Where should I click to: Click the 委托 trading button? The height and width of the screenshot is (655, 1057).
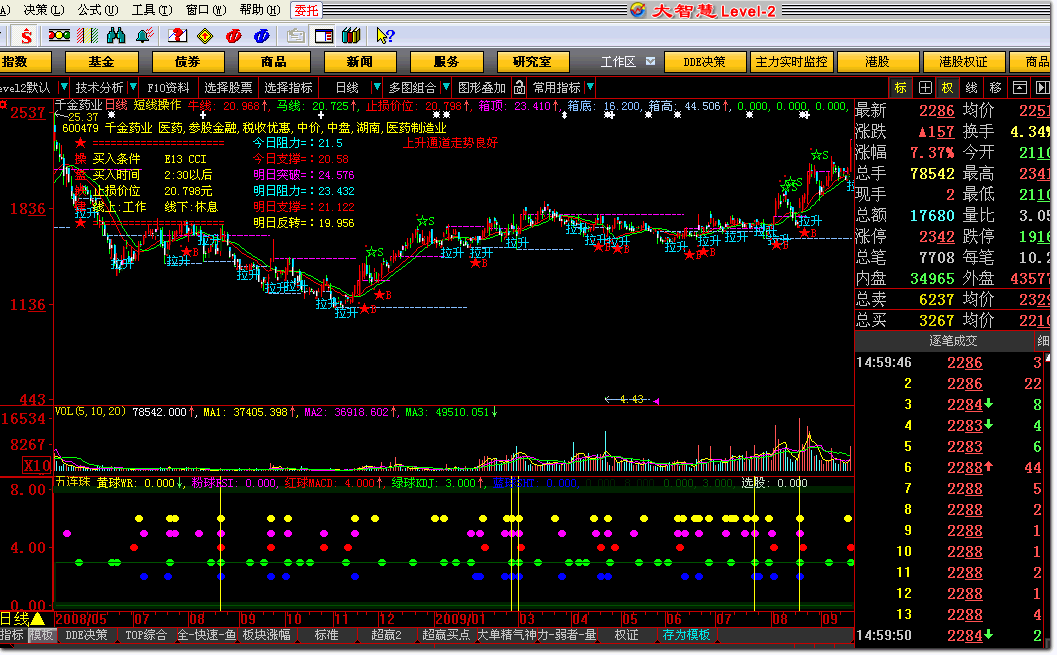tap(306, 10)
